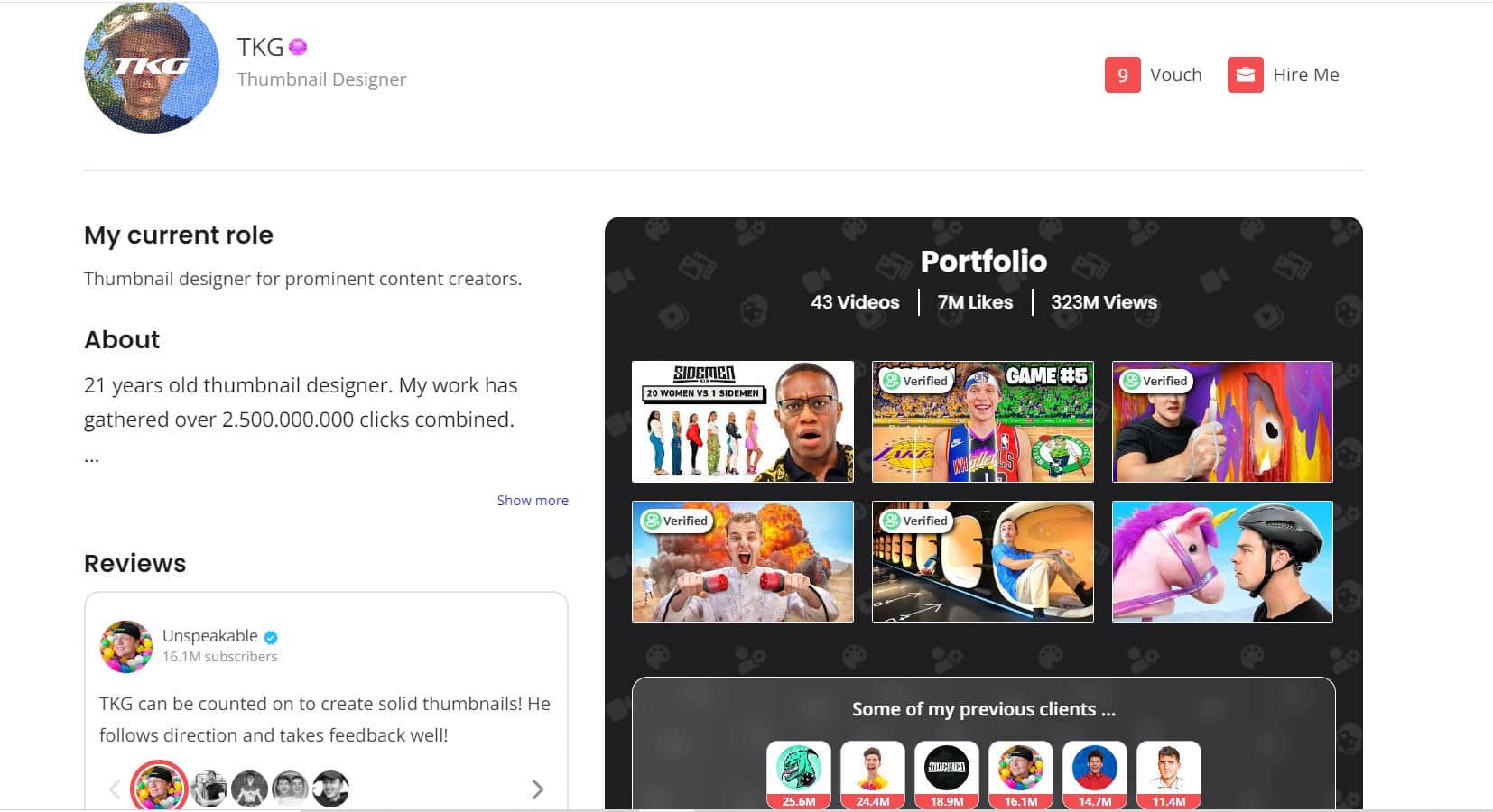Click the 7M Likes portfolio stat

click(x=975, y=302)
